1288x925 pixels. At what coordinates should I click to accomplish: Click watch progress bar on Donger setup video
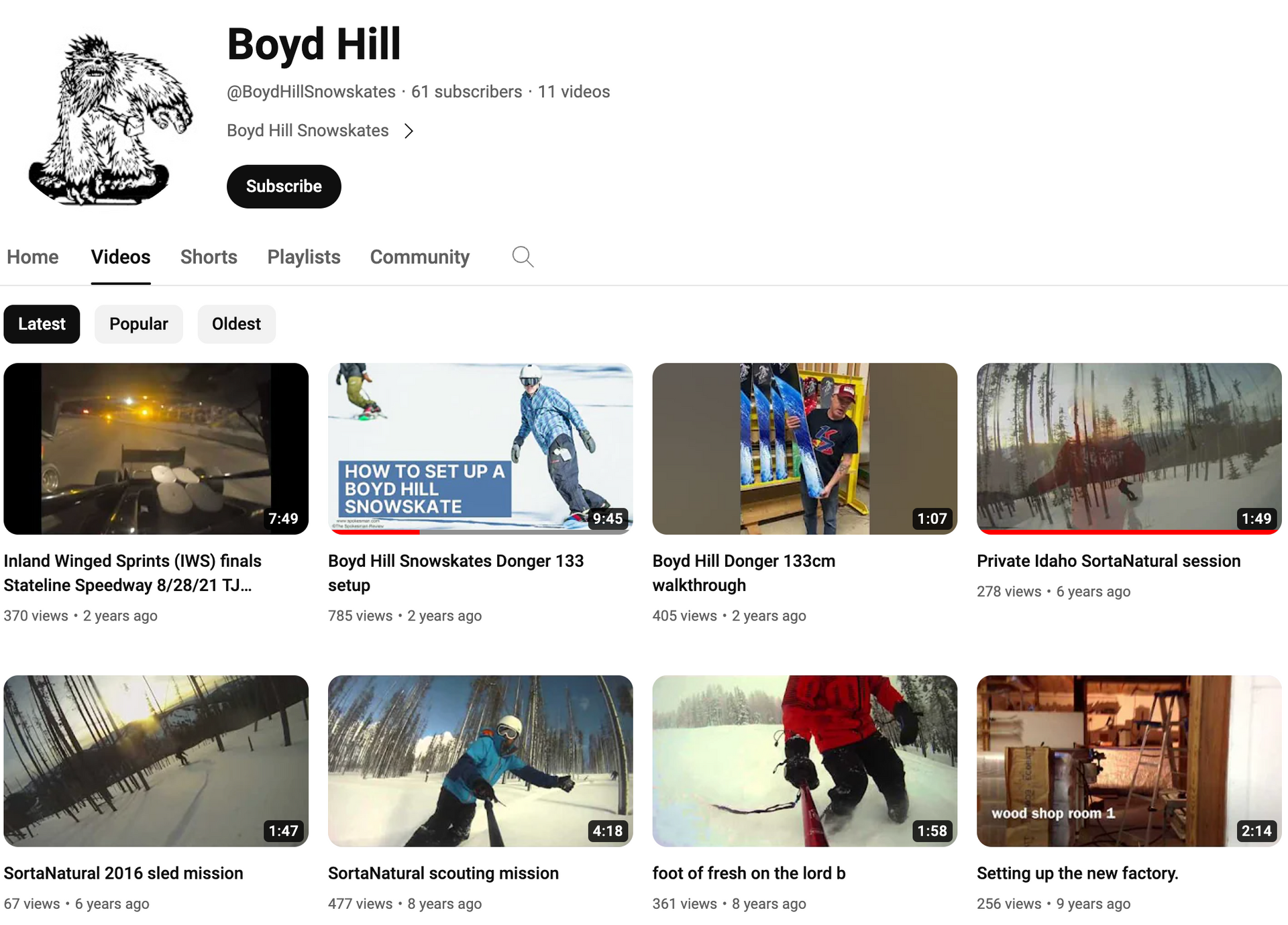point(480,532)
